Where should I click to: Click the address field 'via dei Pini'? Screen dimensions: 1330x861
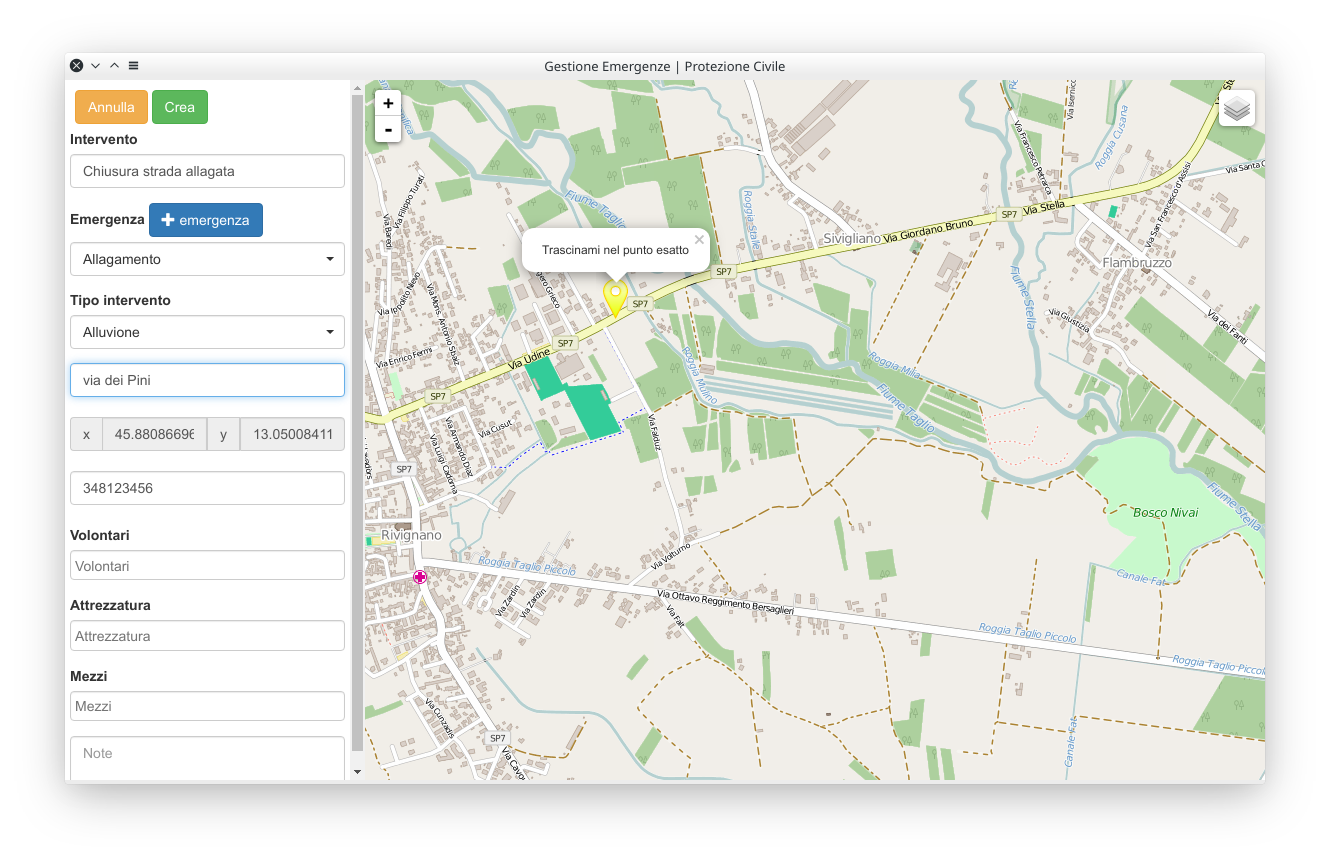207,380
